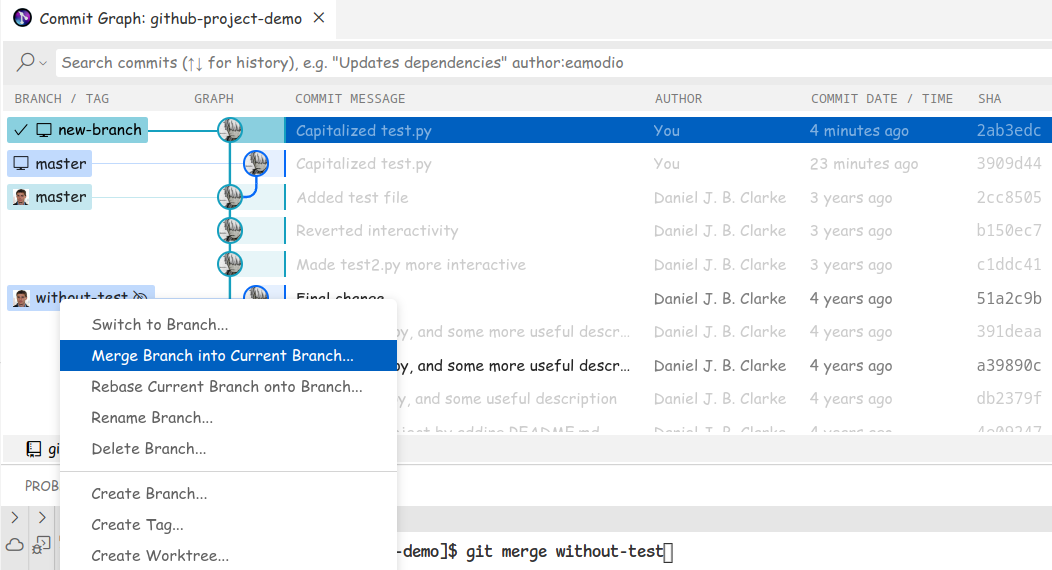This screenshot has width=1052, height=570.
Task: Expand the second chevron in the bottom-left panel
Action: (x=42, y=517)
